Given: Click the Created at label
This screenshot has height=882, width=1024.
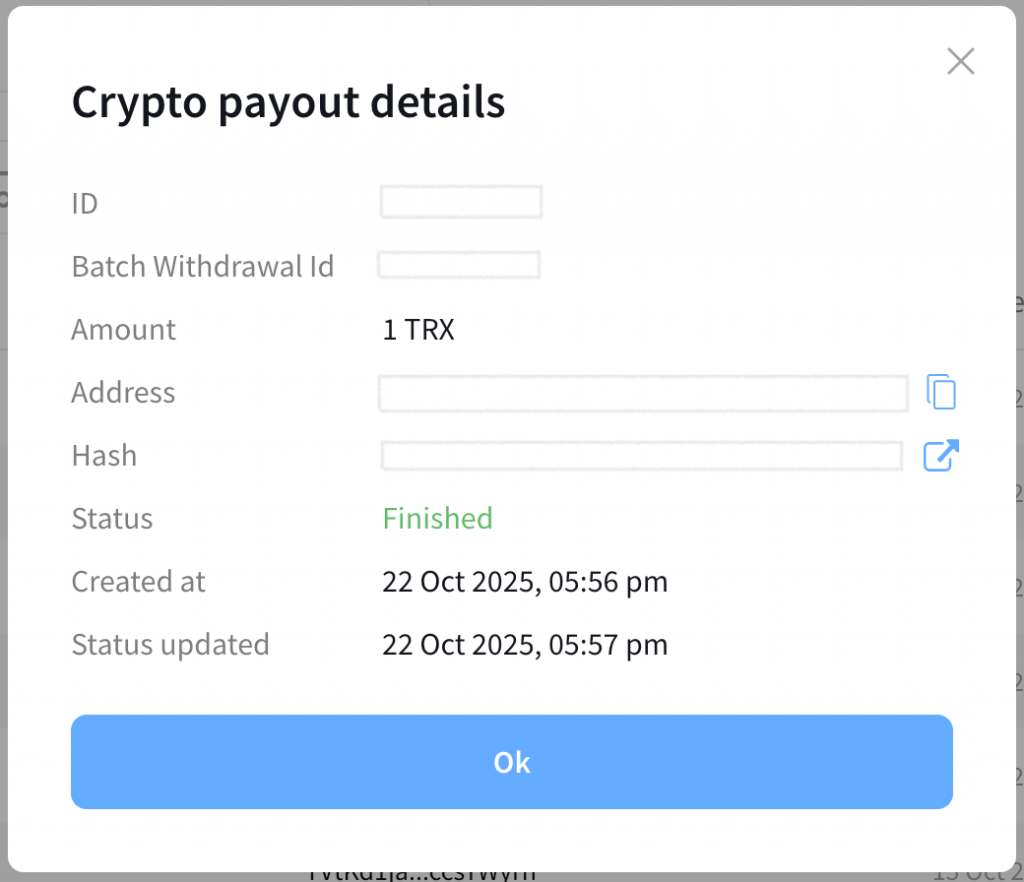Looking at the screenshot, I should (x=138, y=582).
